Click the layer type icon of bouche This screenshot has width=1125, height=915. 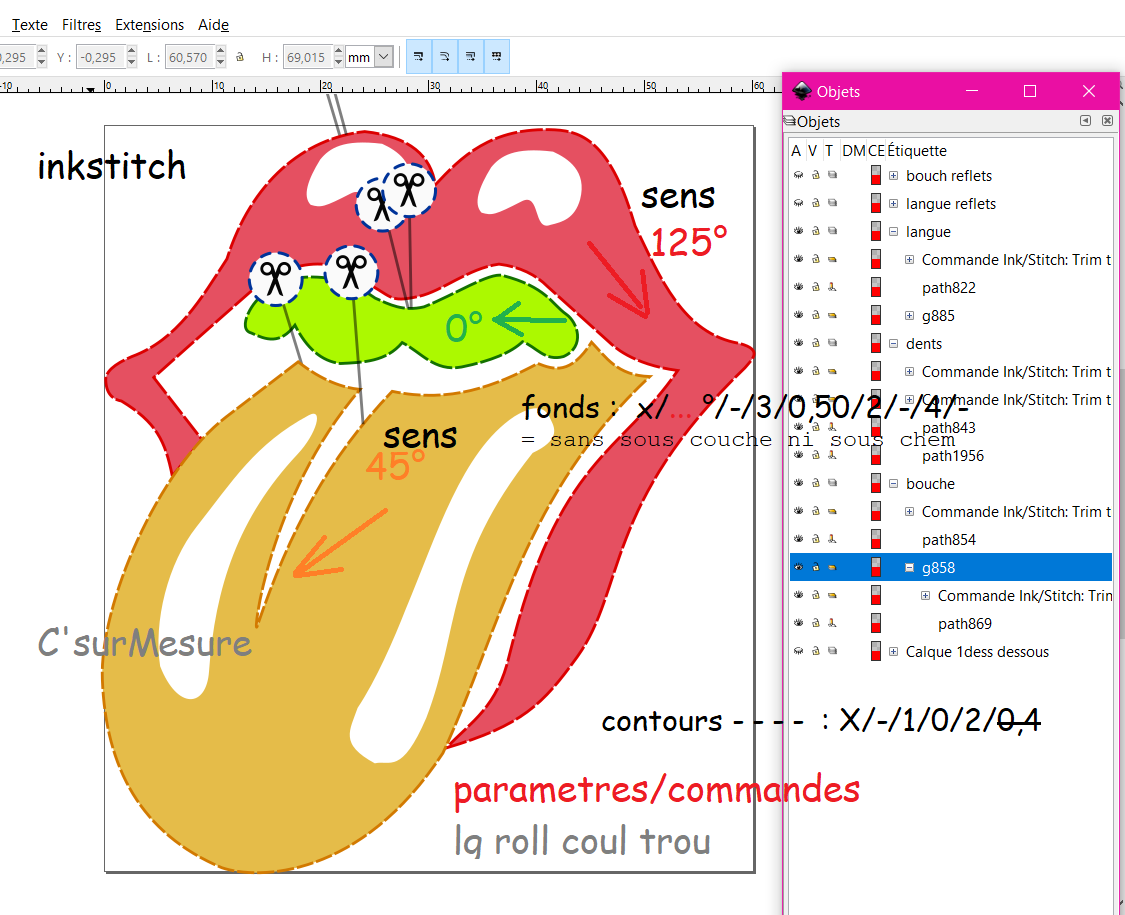pos(832,483)
